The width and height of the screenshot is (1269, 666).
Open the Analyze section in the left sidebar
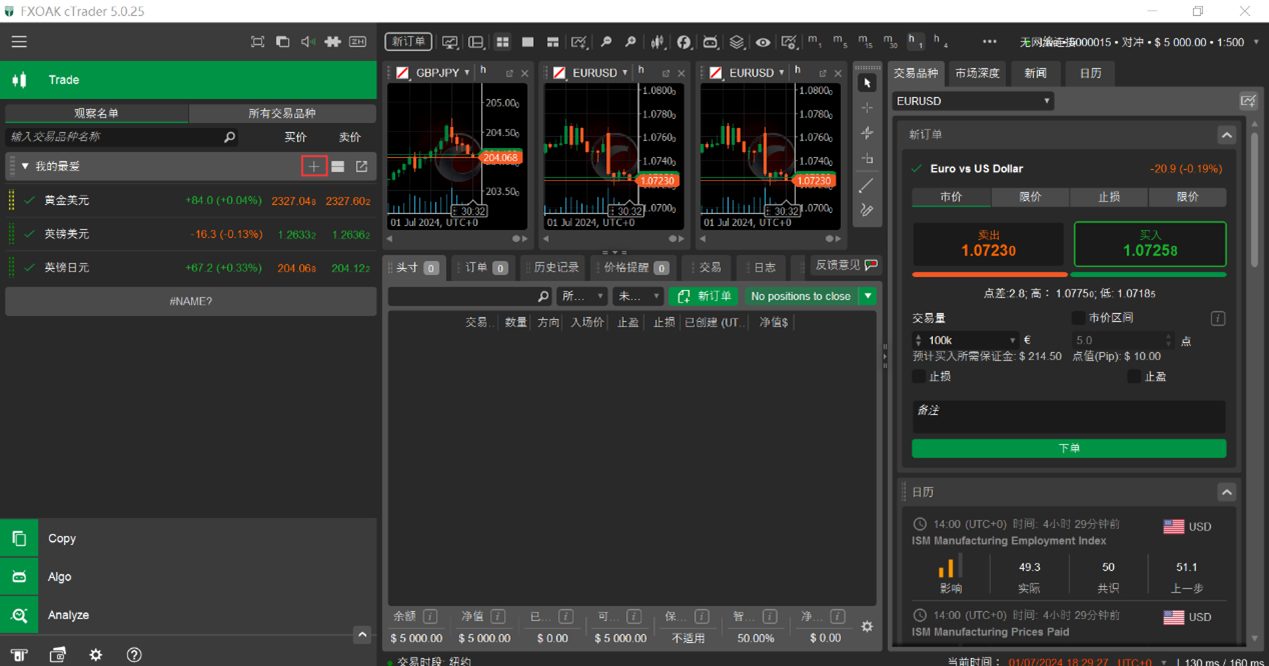click(70, 614)
